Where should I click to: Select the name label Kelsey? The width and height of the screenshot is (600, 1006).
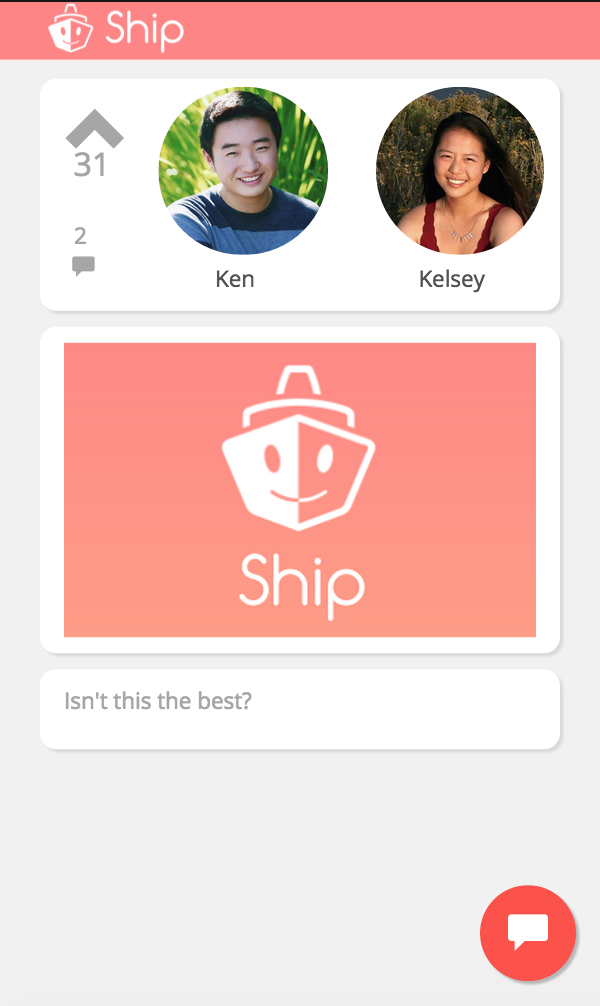(x=452, y=280)
